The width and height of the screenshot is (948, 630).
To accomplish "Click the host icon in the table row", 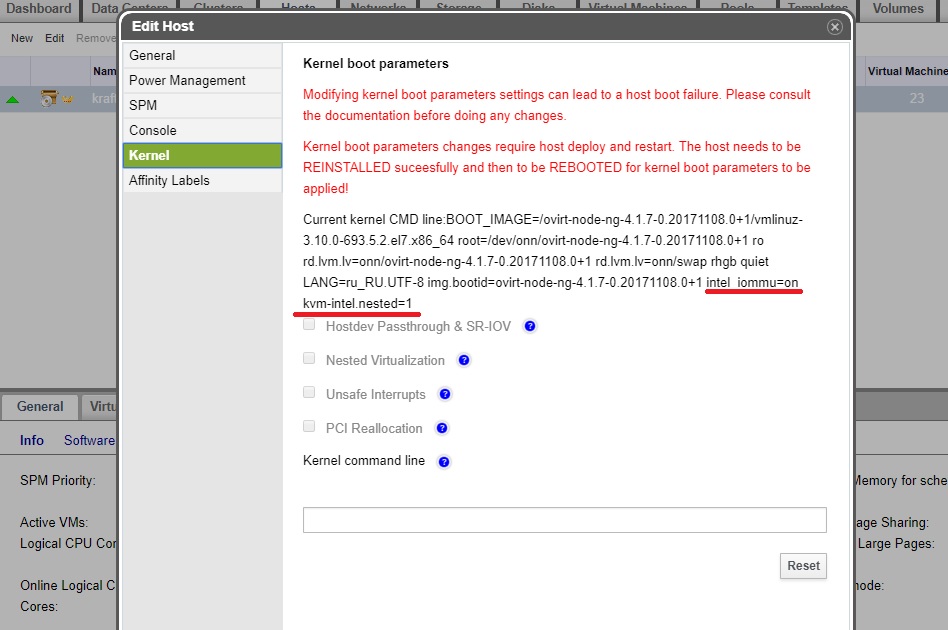I will (x=49, y=99).
